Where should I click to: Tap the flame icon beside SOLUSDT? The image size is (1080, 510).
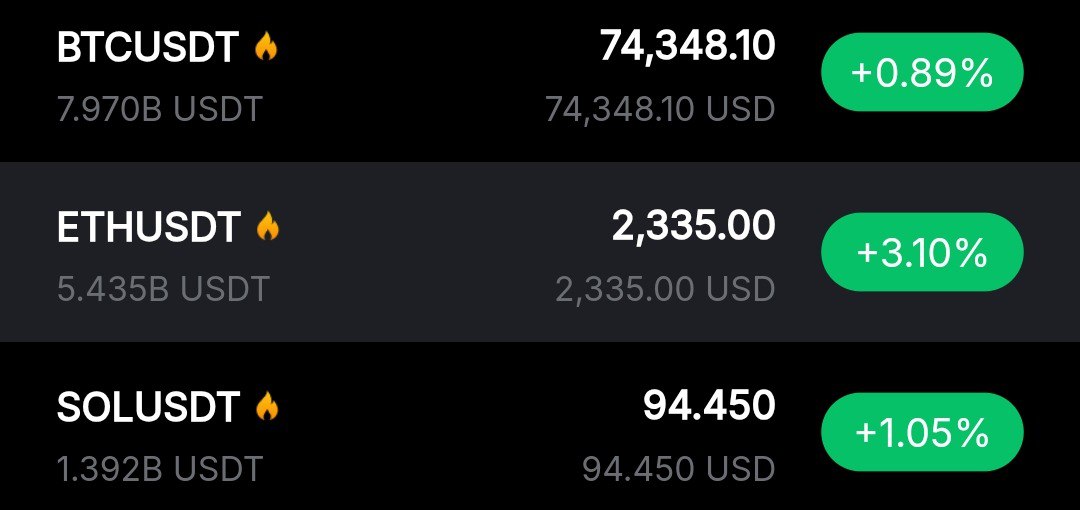(266, 406)
